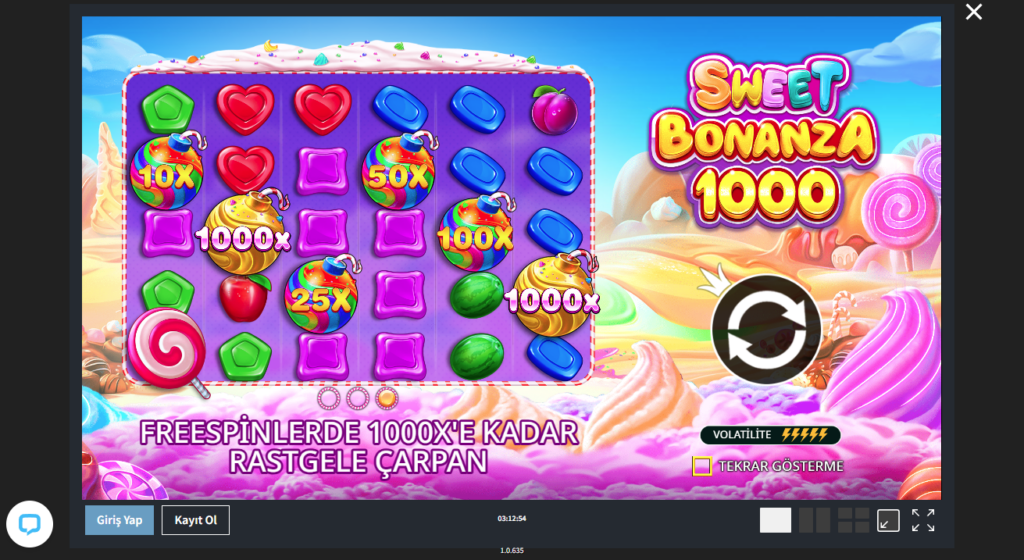This screenshot has height=560, width=1024.
Task: Select the four-screen grid layout icon
Action: click(x=853, y=520)
